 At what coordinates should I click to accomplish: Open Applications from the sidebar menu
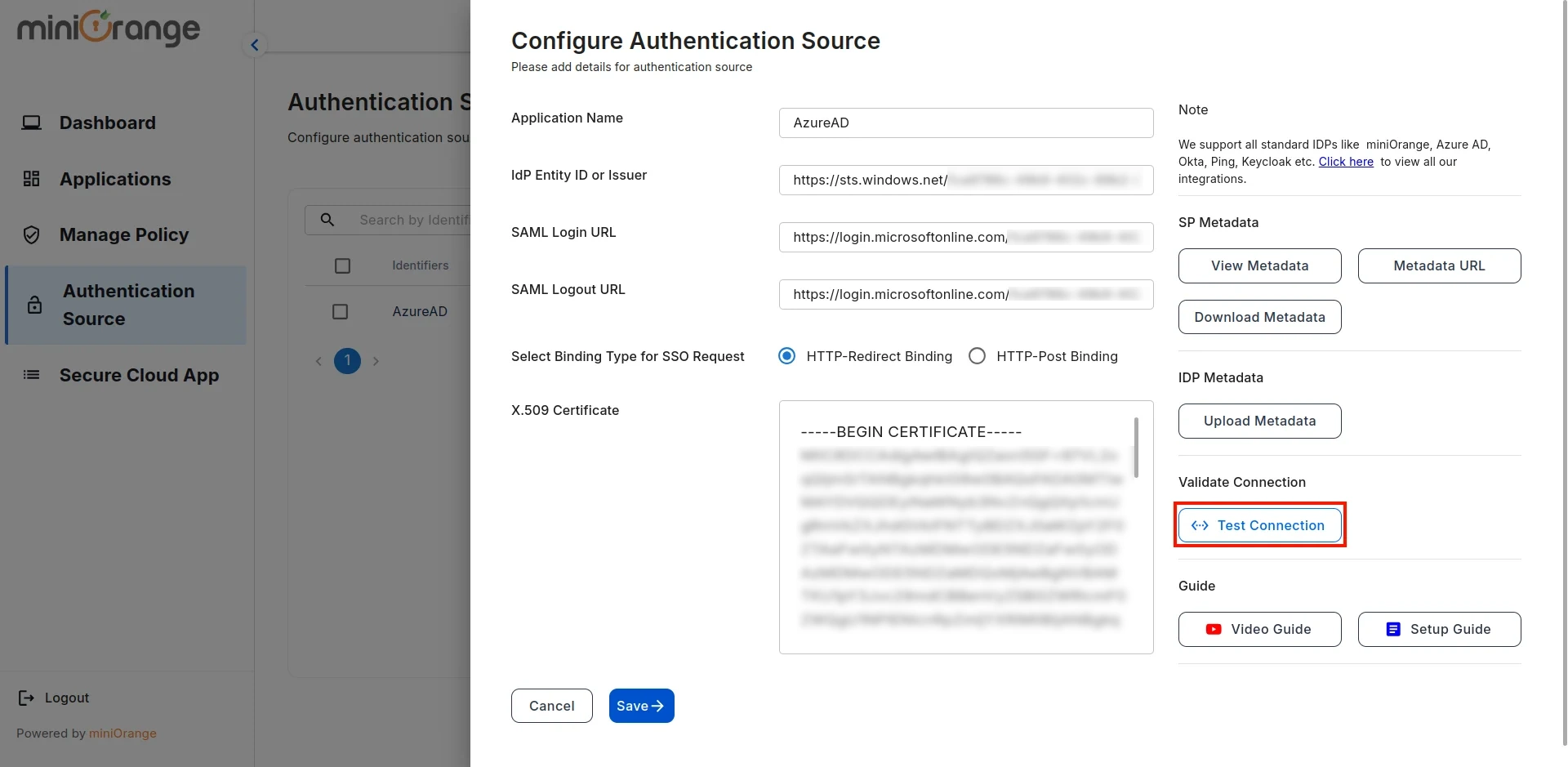115,179
